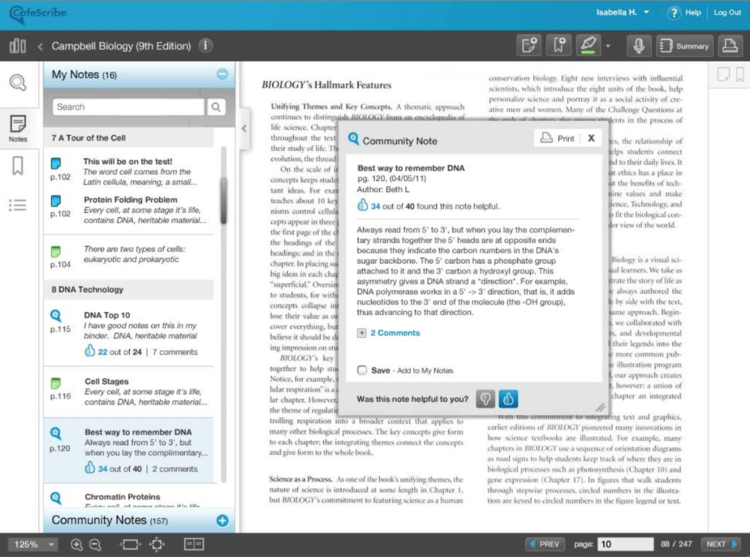Toggle full screen fit icon

point(157,545)
